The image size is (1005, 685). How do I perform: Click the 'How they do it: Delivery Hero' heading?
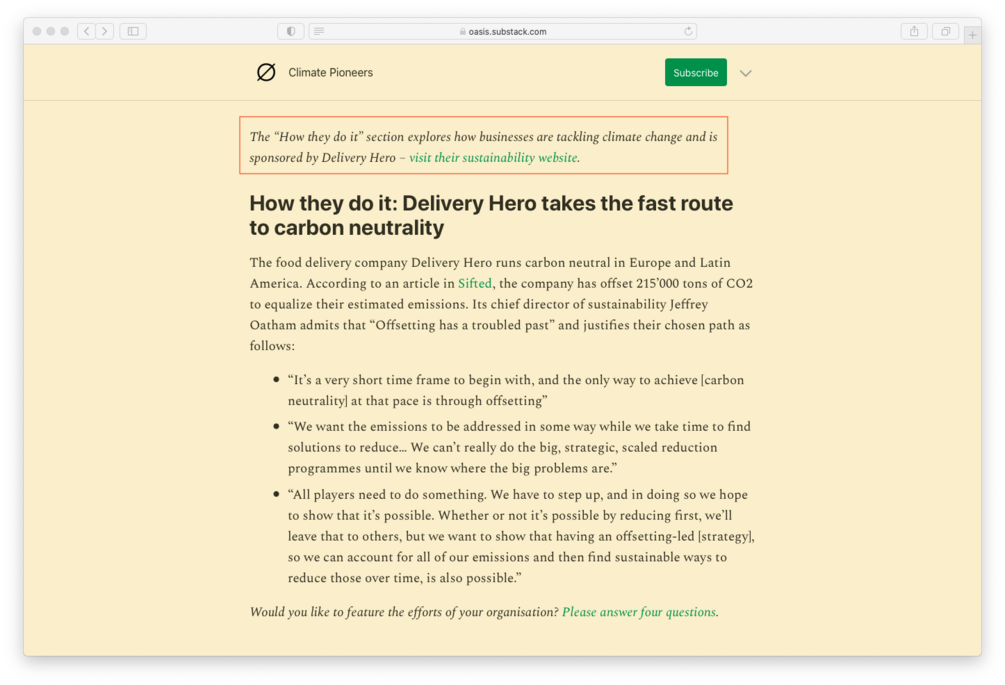coord(491,215)
